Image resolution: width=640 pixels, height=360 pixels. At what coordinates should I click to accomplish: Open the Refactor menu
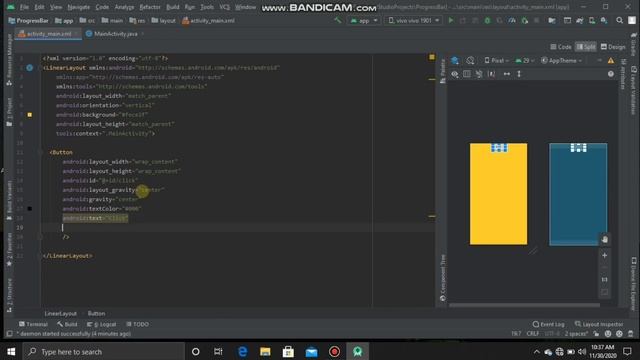150,7
